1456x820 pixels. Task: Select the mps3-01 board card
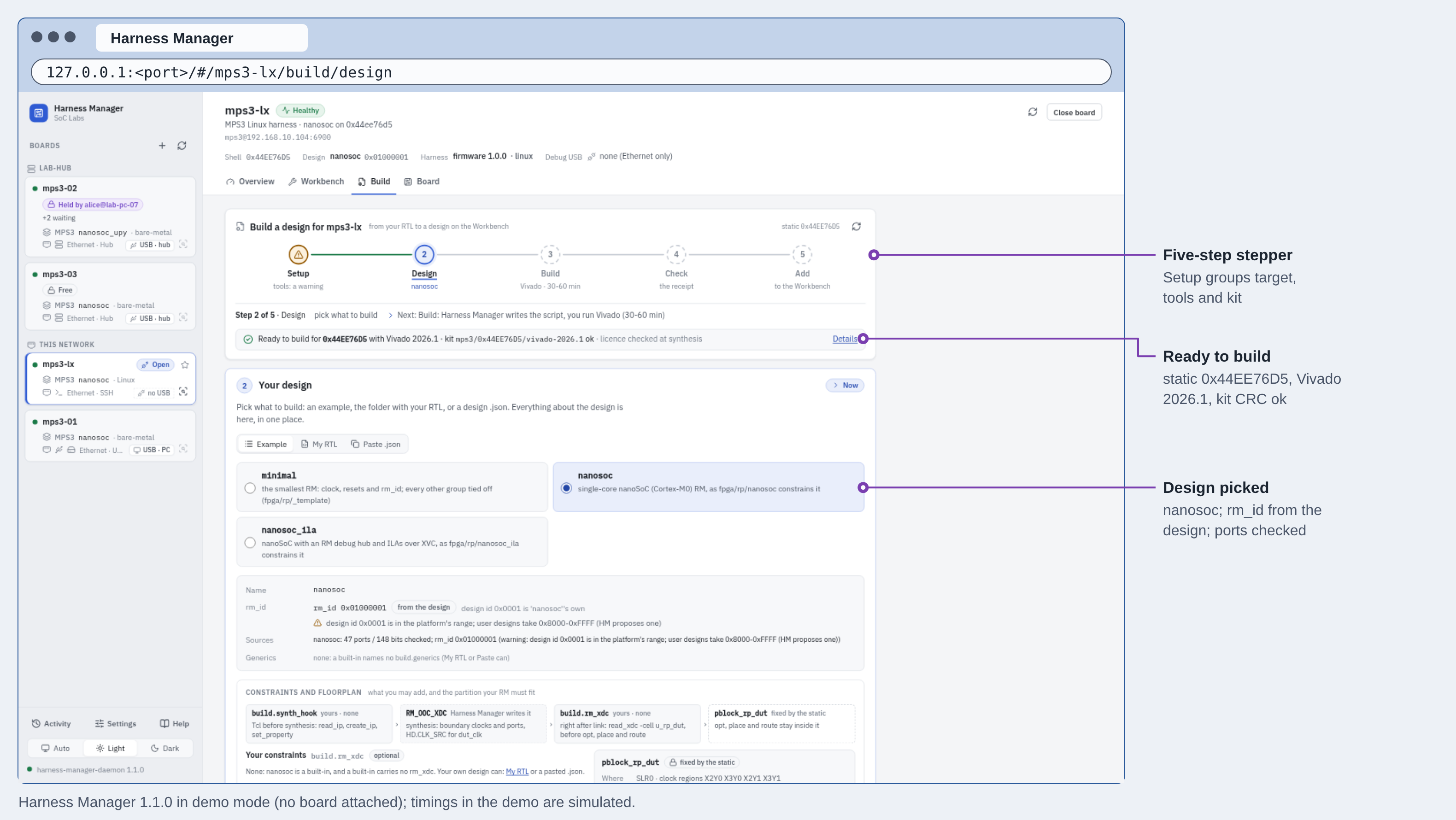click(x=111, y=436)
